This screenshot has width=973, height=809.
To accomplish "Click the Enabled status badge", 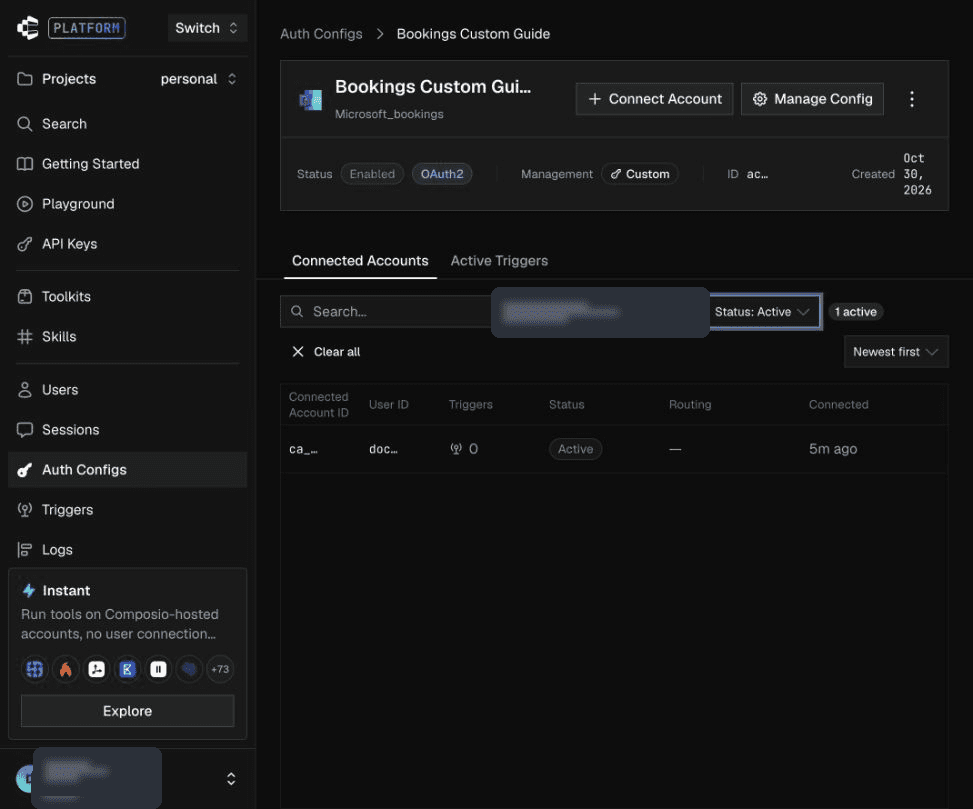I will coord(372,174).
